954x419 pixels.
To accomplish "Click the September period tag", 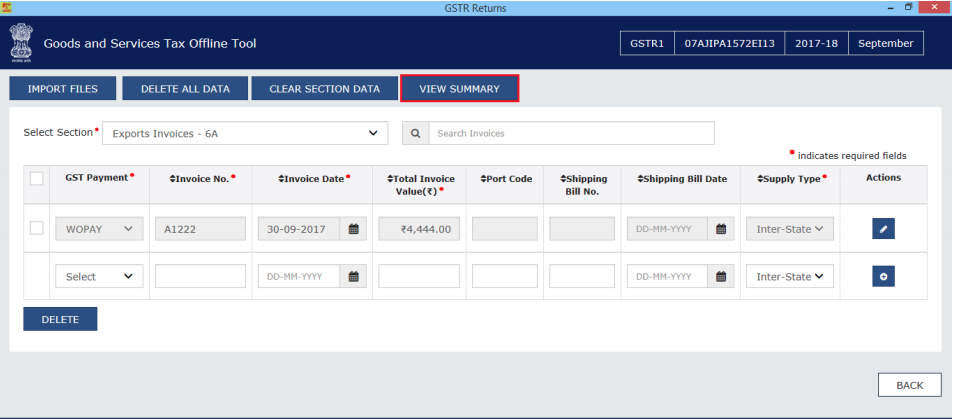I will (x=885, y=44).
